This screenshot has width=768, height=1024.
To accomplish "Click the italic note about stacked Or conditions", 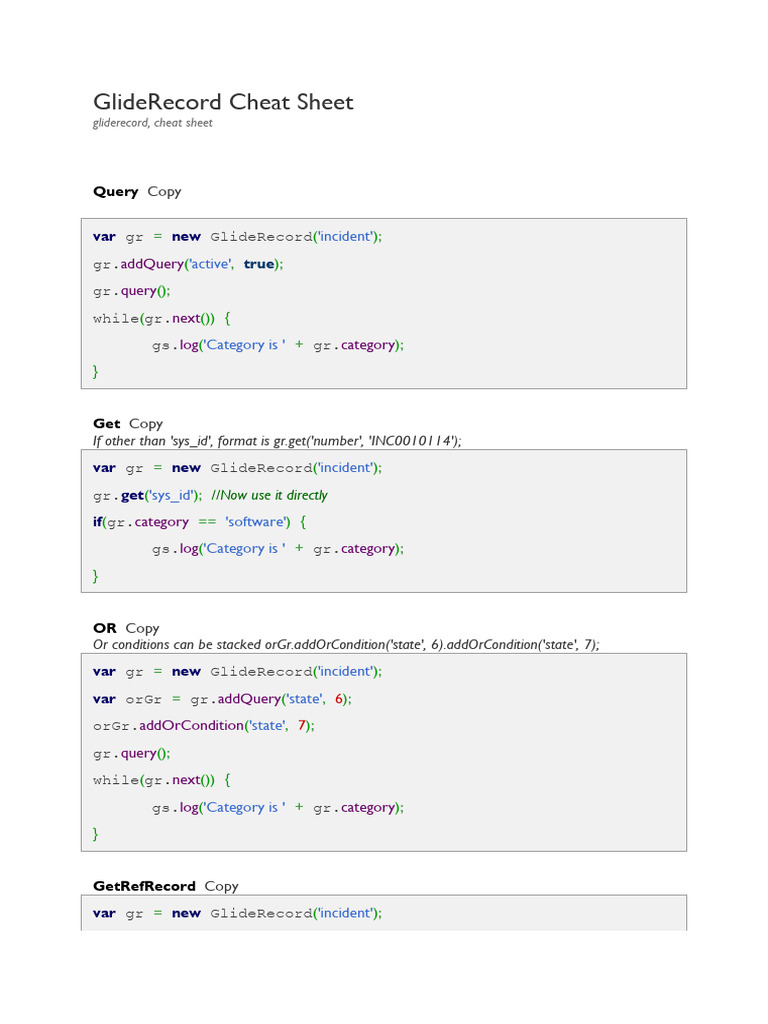I will pos(346,644).
